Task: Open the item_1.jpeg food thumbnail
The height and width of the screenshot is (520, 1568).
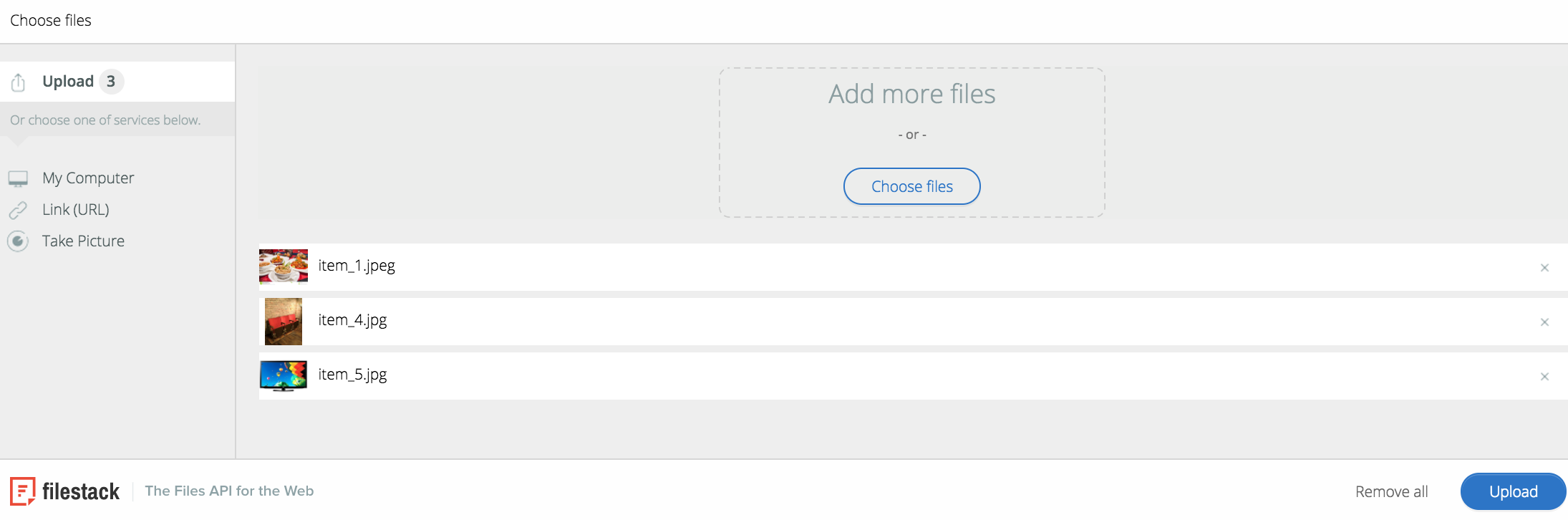Action: [284, 266]
